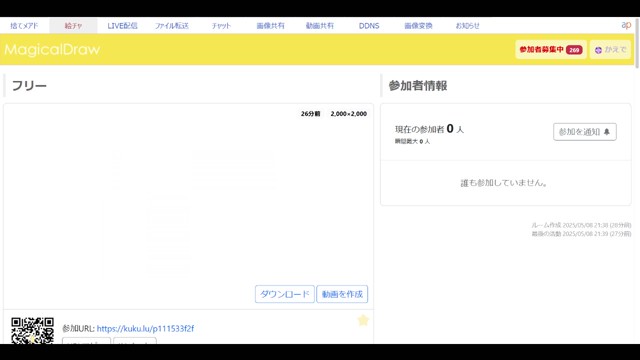Click the 動画を作成 button
The height and width of the screenshot is (360, 640).
pos(342,294)
